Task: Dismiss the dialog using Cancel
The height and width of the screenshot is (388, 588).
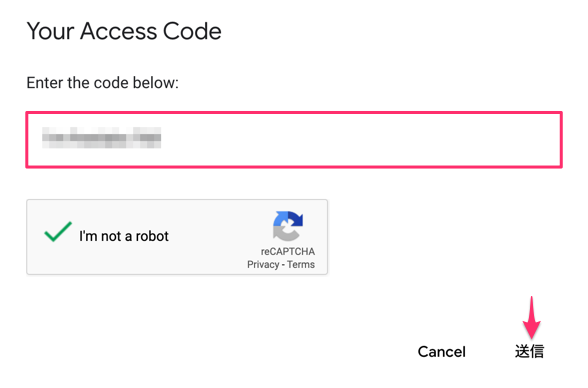Action: point(442,352)
